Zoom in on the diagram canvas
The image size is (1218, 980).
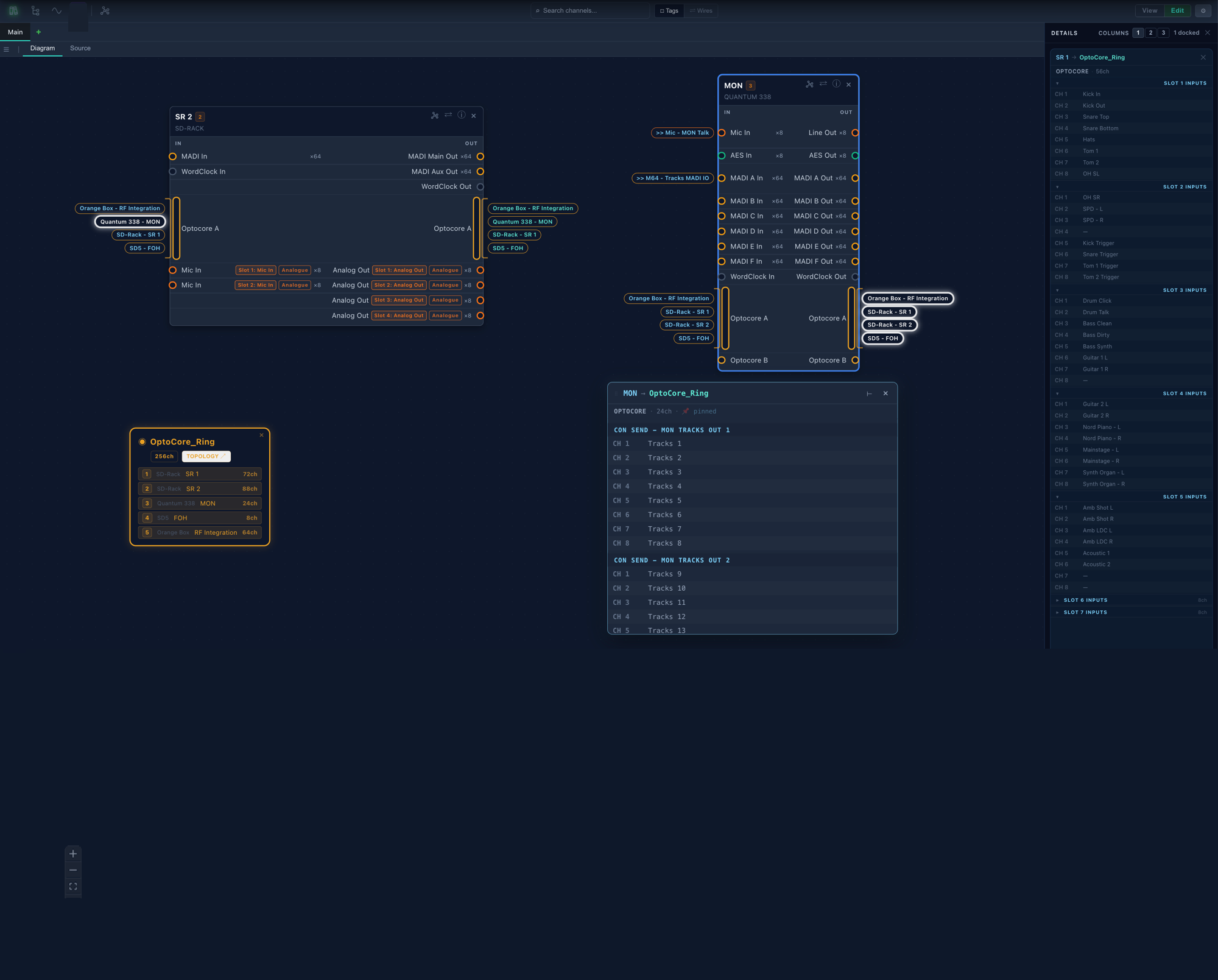coord(73,854)
